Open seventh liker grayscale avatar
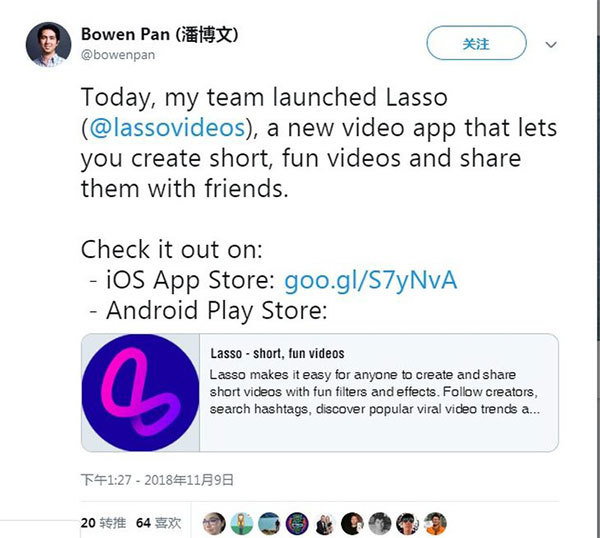Viewport: 600px width, 538px height. 380,523
